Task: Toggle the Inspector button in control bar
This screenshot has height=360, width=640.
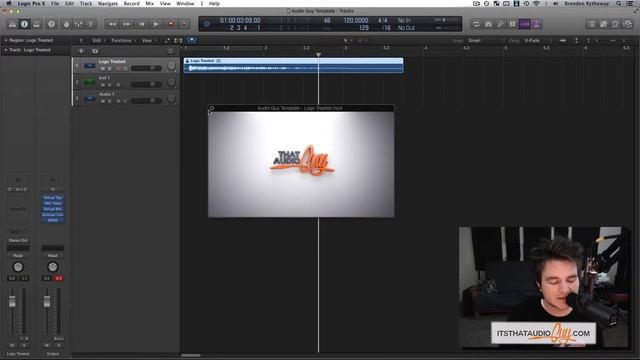Action: (24, 24)
